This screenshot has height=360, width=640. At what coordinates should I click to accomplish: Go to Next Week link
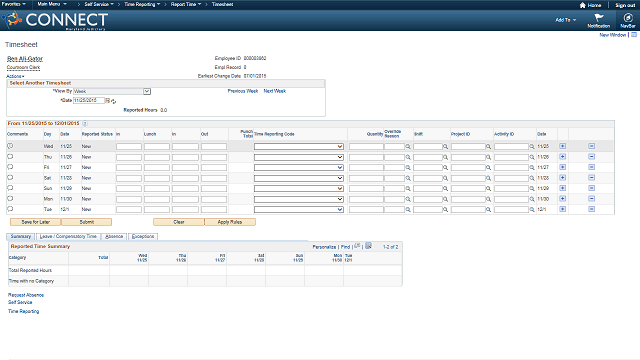tap(275, 91)
